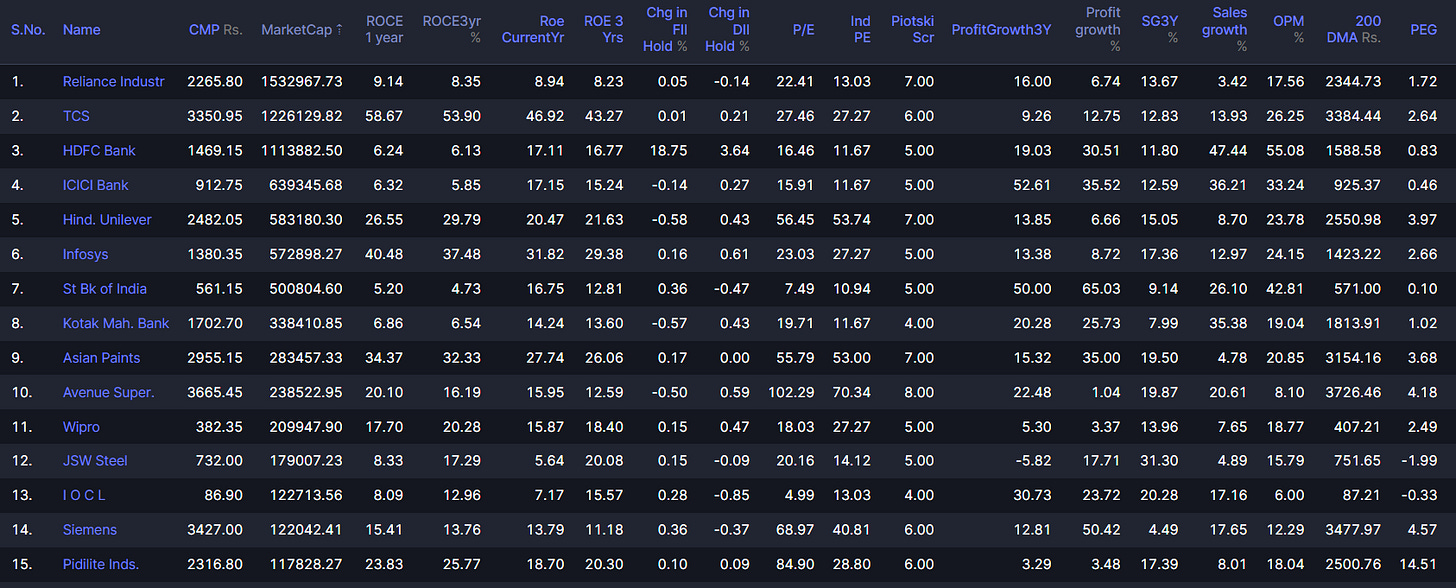
Task: Open the ICICI Bank company page
Action: (95, 185)
